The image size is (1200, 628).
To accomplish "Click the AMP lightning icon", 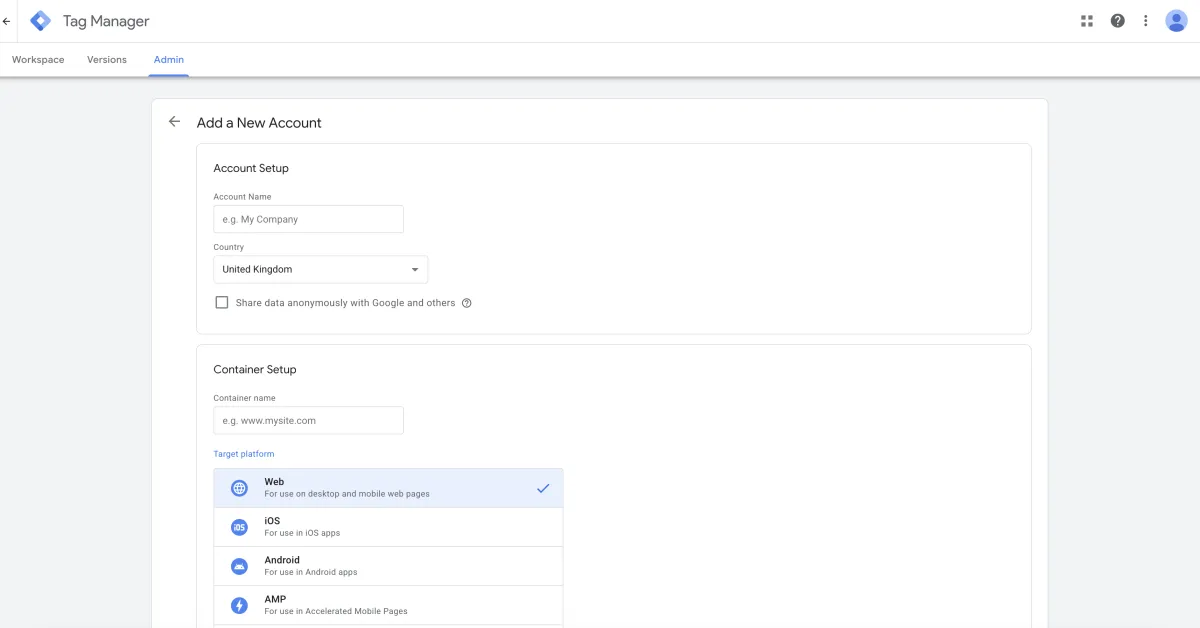I will point(239,605).
